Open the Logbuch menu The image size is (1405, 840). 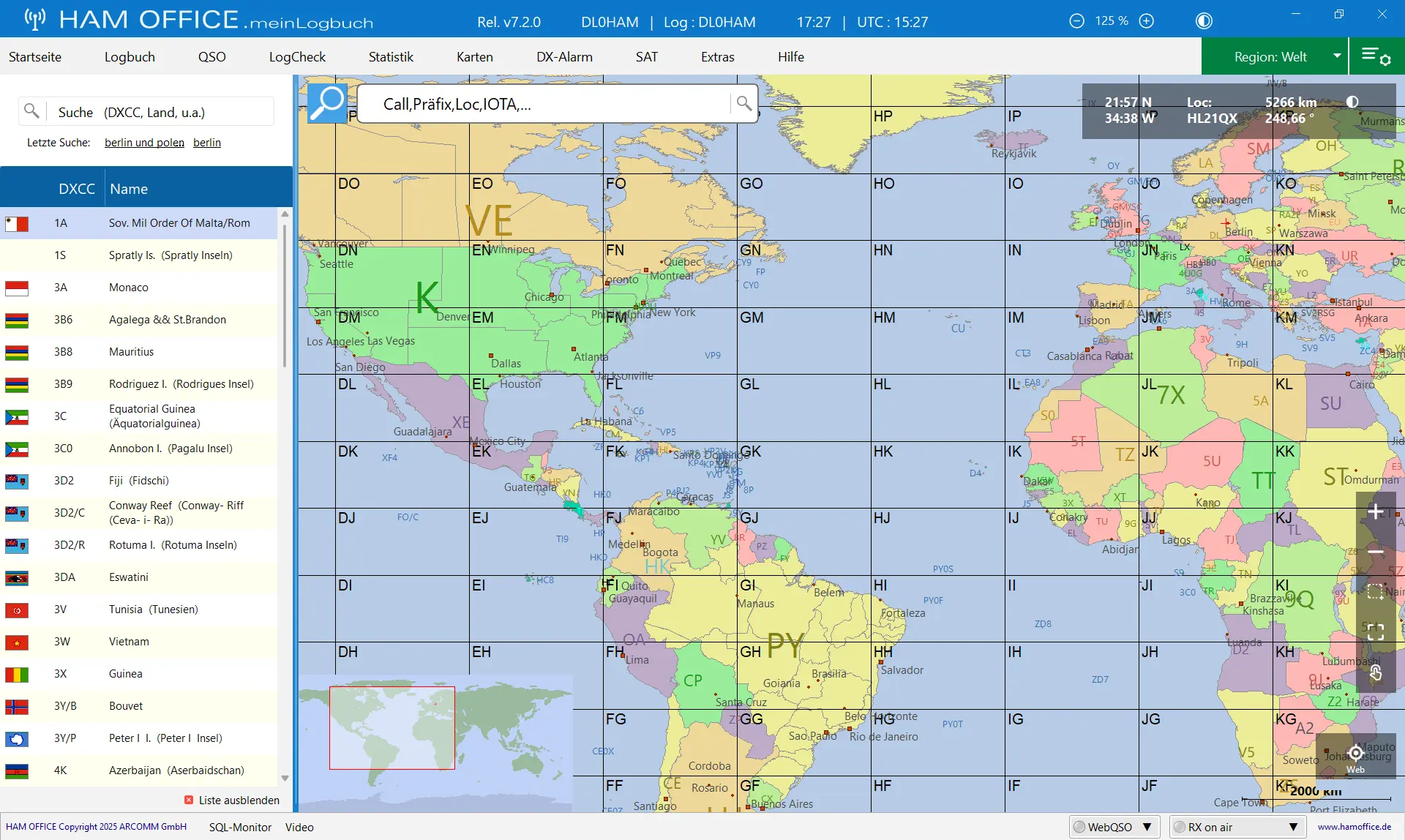point(130,56)
